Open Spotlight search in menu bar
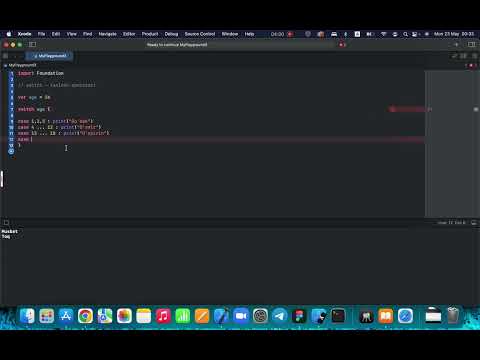Screen dimensions: 480x360 (405, 34)
